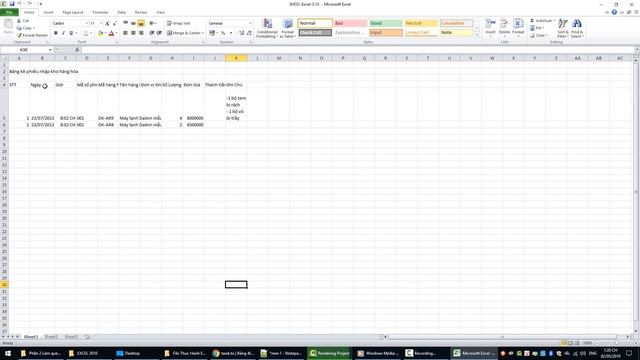
Task: Apply the Neutral cell style
Action: tap(421, 23)
